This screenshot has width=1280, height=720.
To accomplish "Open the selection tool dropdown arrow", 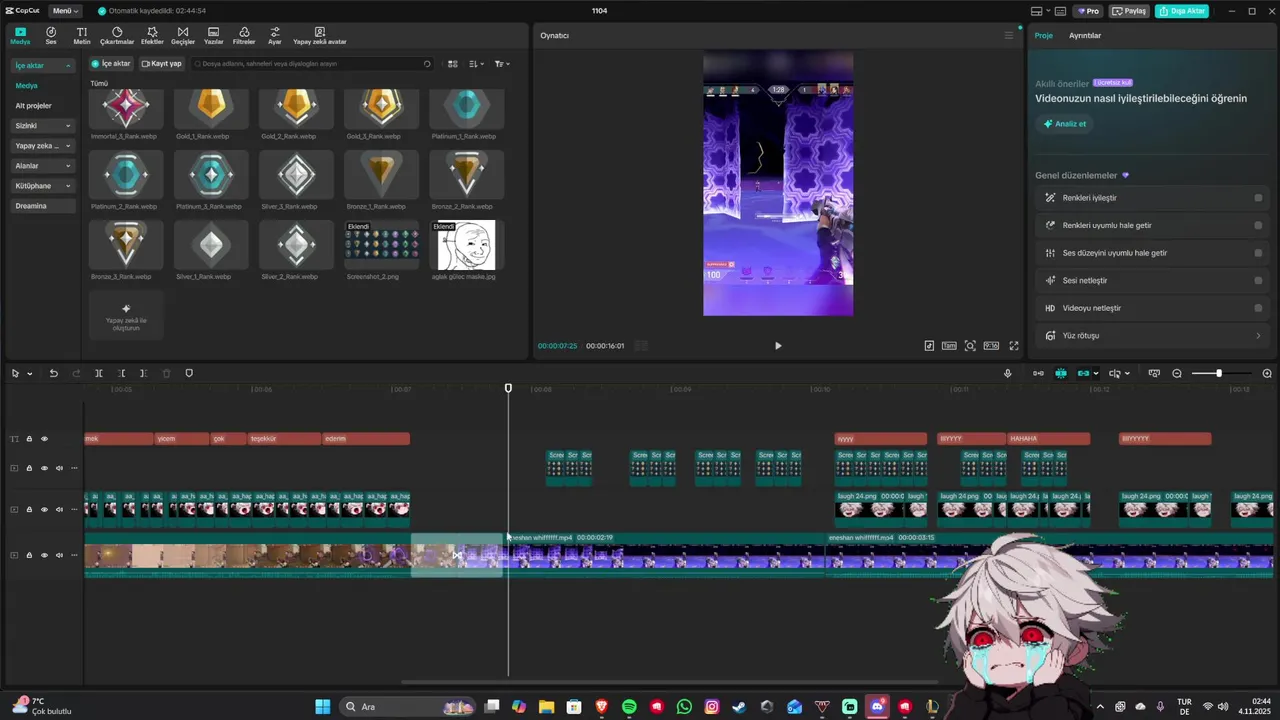I will (29, 373).
